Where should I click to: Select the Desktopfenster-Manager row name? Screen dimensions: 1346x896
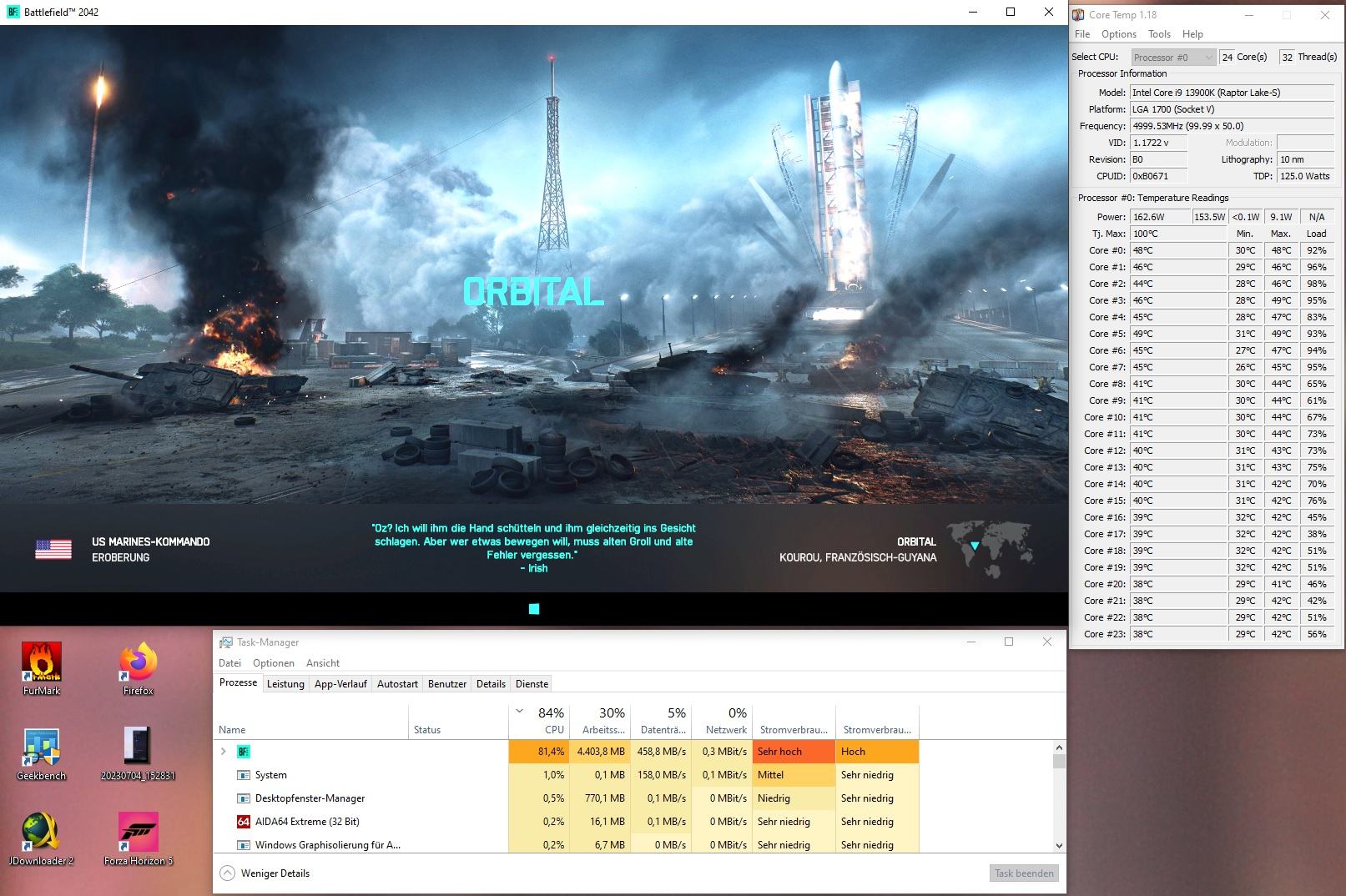pos(310,798)
